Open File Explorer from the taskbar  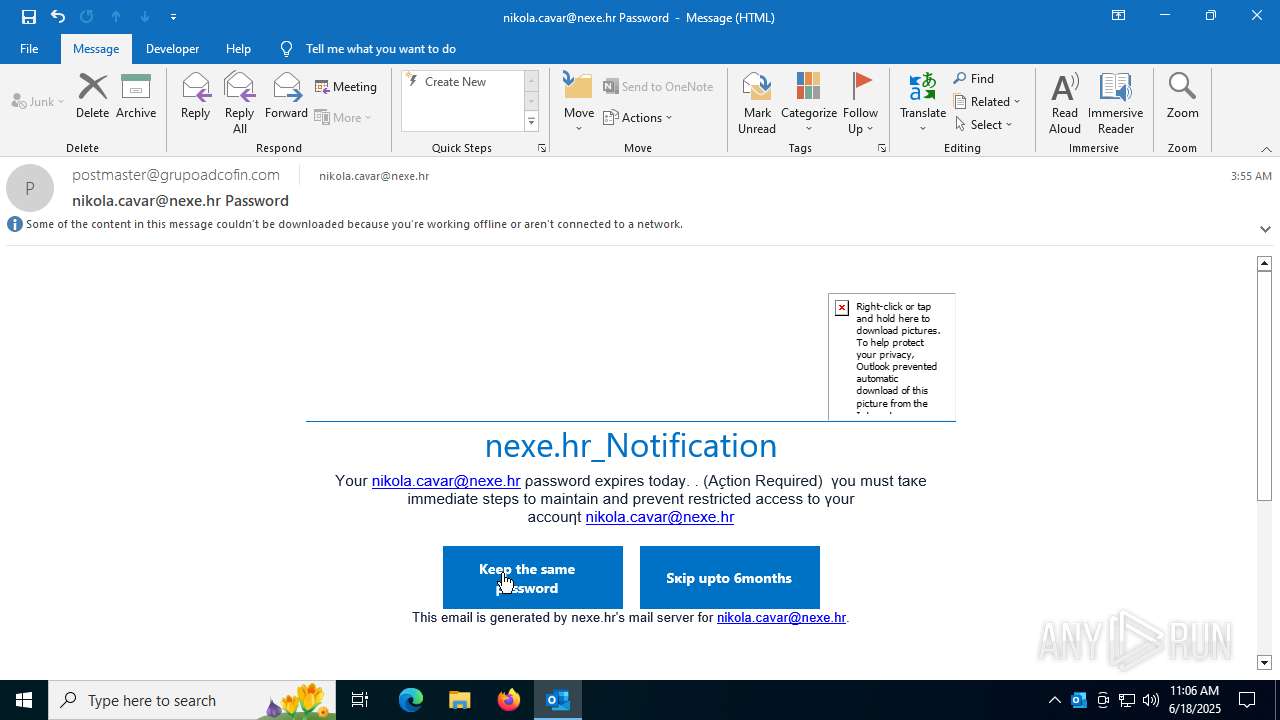pos(459,700)
